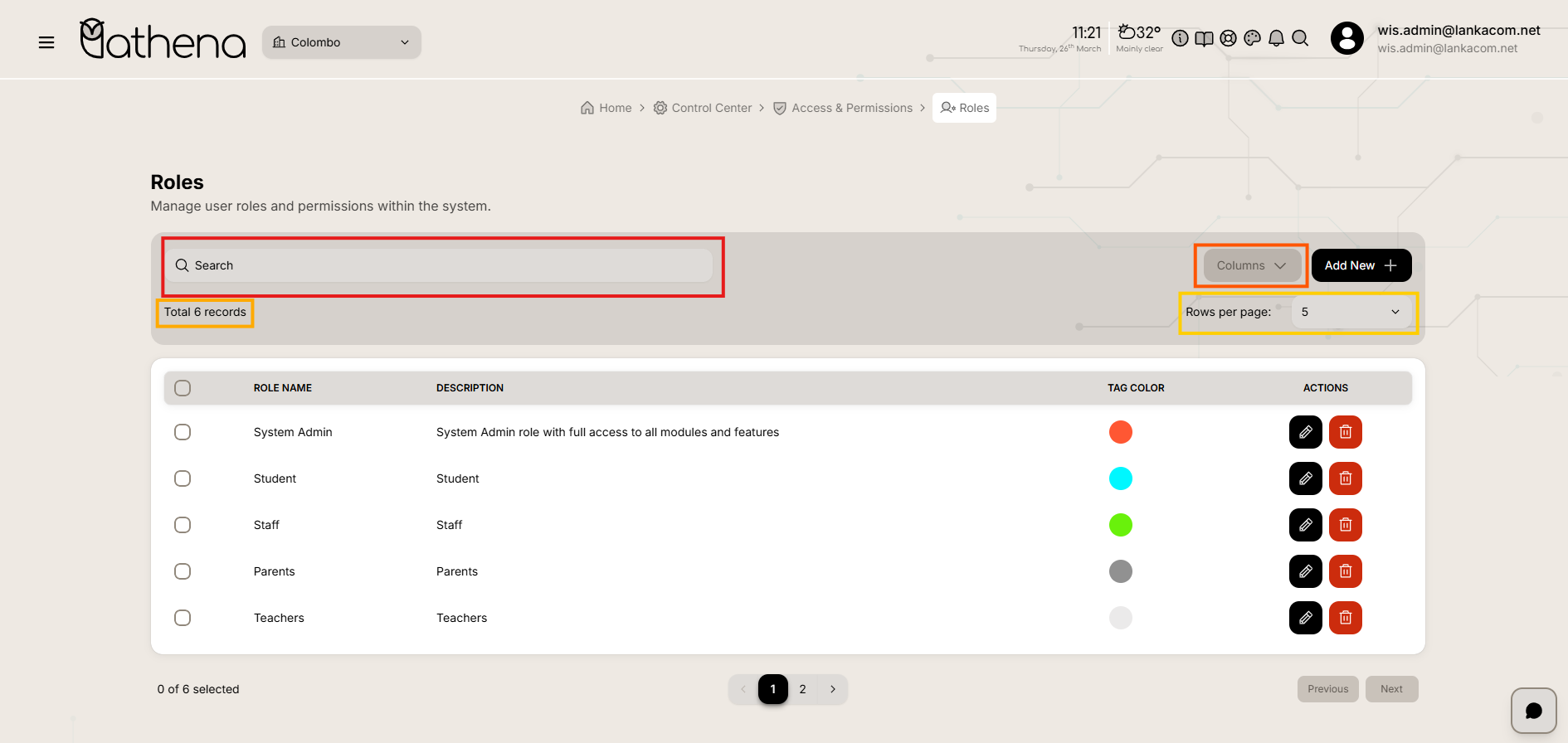This screenshot has height=743, width=1568.
Task: Delete the Teachers role
Action: click(x=1345, y=618)
